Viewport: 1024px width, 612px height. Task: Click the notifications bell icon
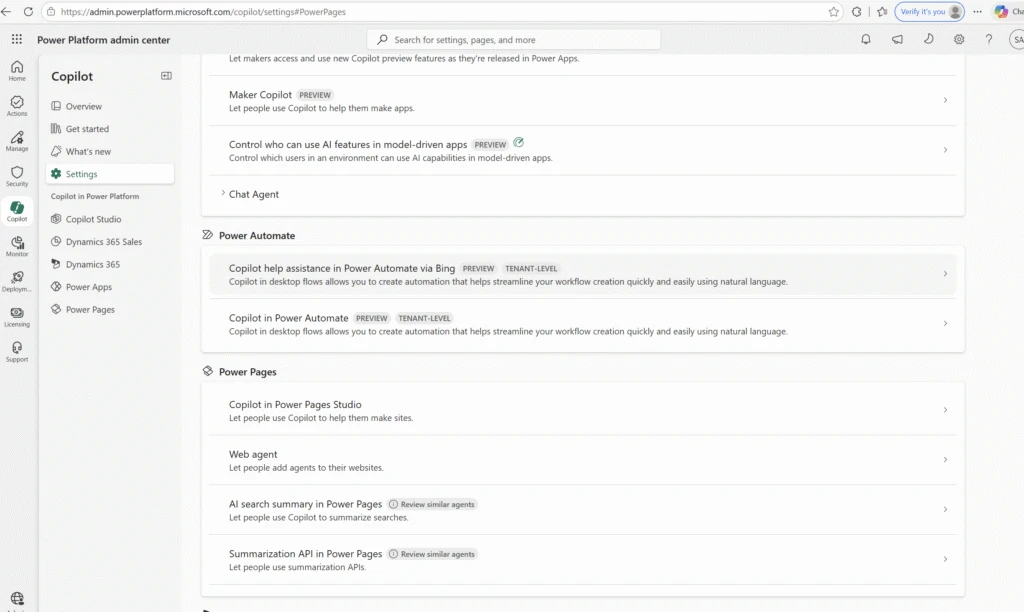(x=866, y=40)
